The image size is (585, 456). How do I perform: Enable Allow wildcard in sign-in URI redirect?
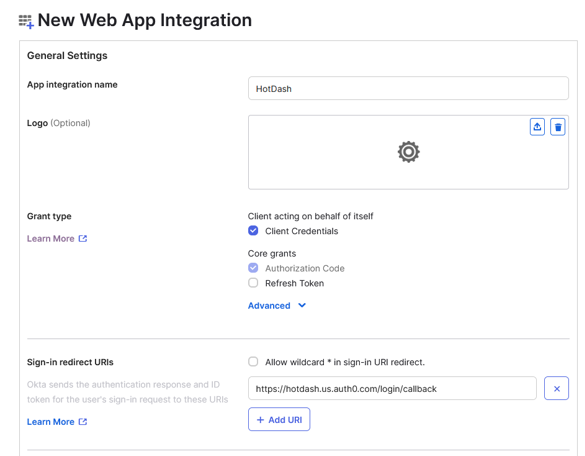253,362
